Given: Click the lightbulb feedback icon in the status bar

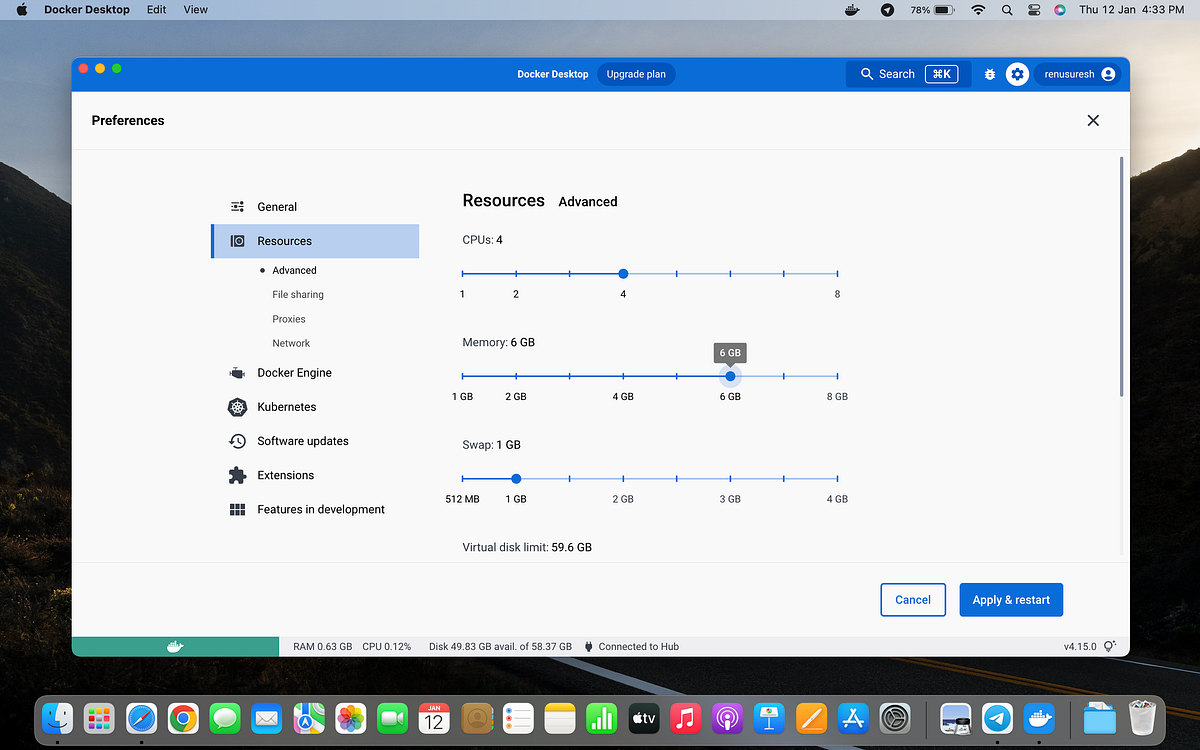Looking at the screenshot, I should coord(1109,647).
